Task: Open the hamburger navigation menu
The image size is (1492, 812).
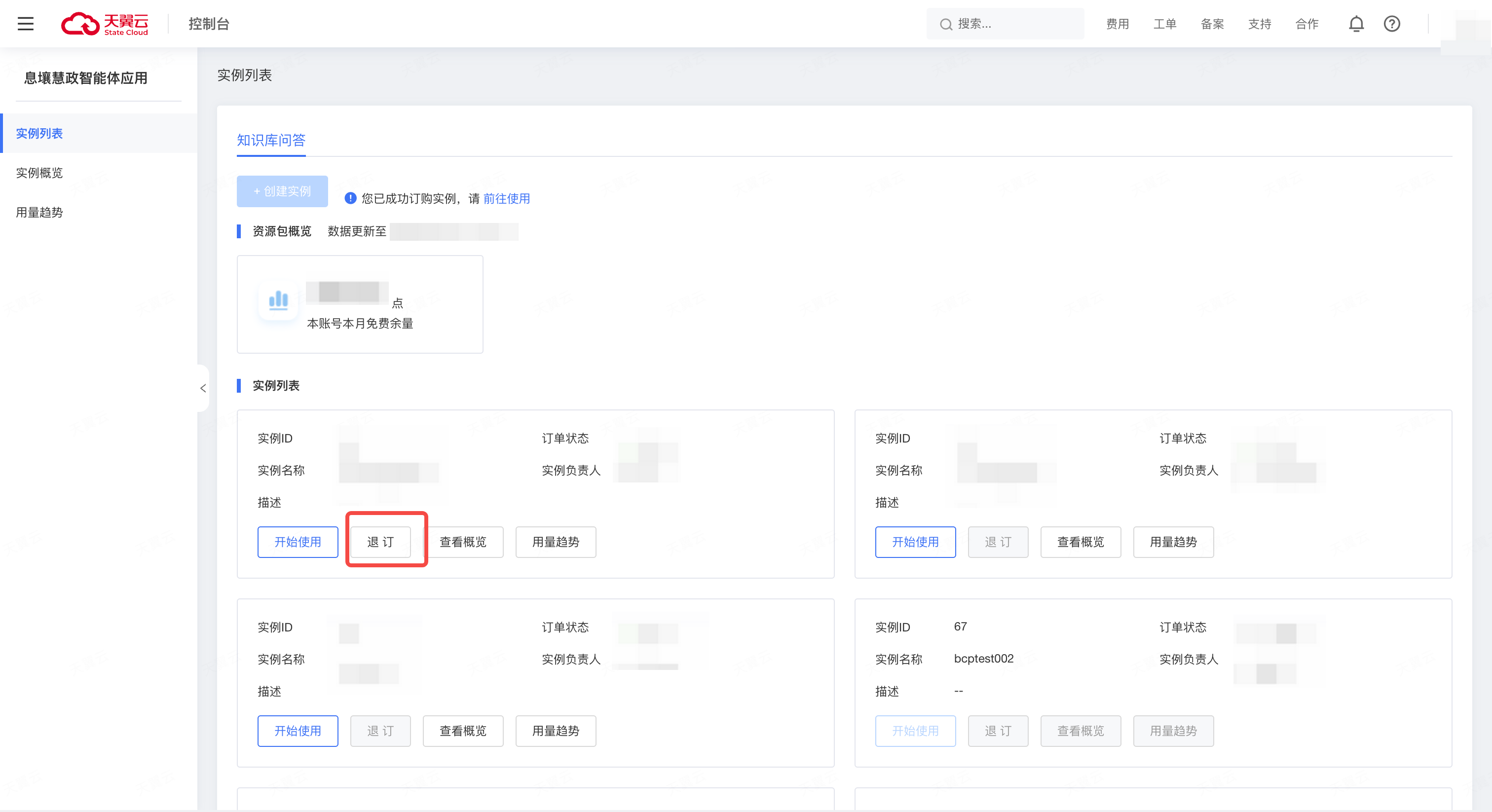Action: coord(26,24)
